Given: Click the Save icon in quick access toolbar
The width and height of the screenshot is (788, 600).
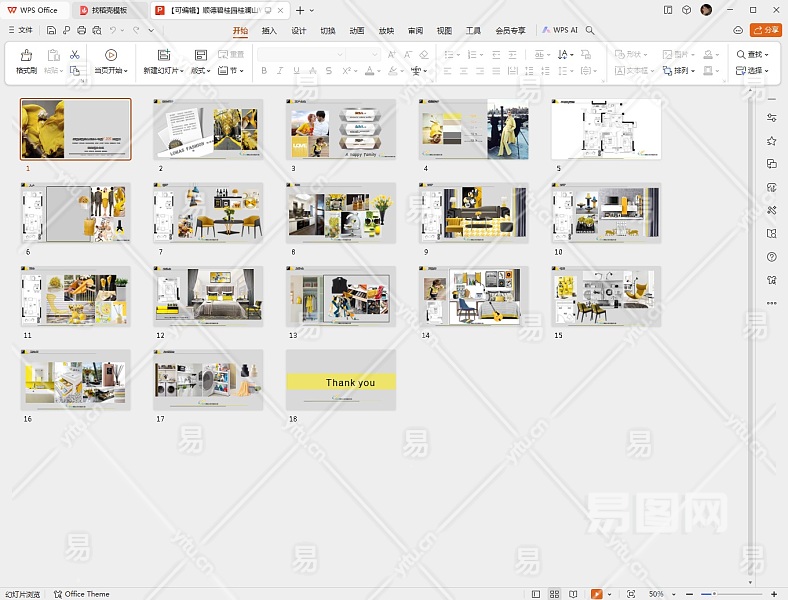Looking at the screenshot, I should tap(52, 30).
